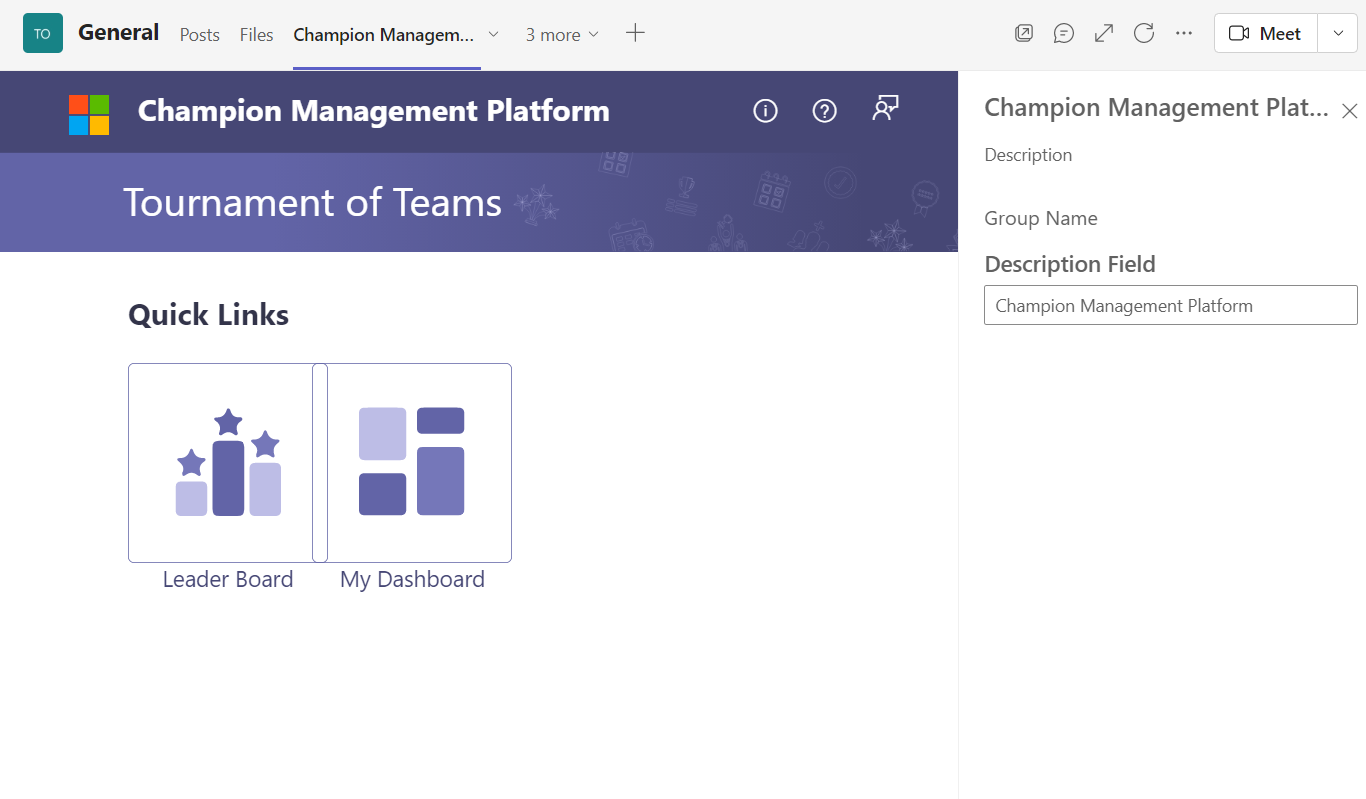
Task: Switch to the Files tab
Action: [x=256, y=34]
